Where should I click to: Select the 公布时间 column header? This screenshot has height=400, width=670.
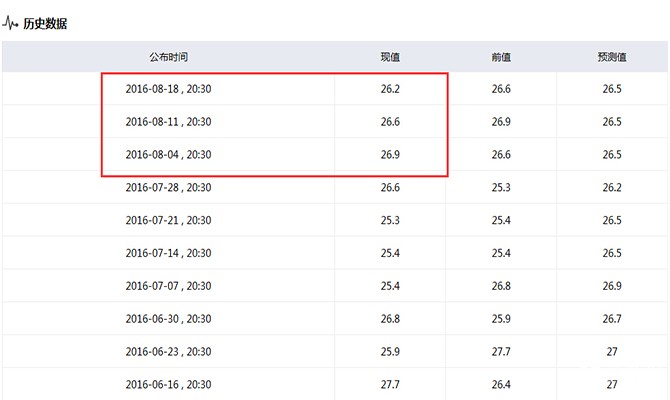(x=168, y=57)
